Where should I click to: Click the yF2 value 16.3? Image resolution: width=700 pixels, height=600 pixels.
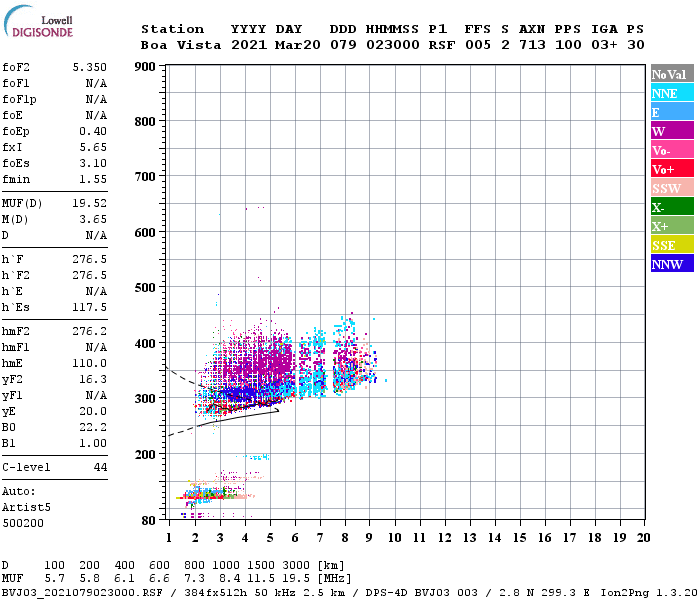(93, 379)
